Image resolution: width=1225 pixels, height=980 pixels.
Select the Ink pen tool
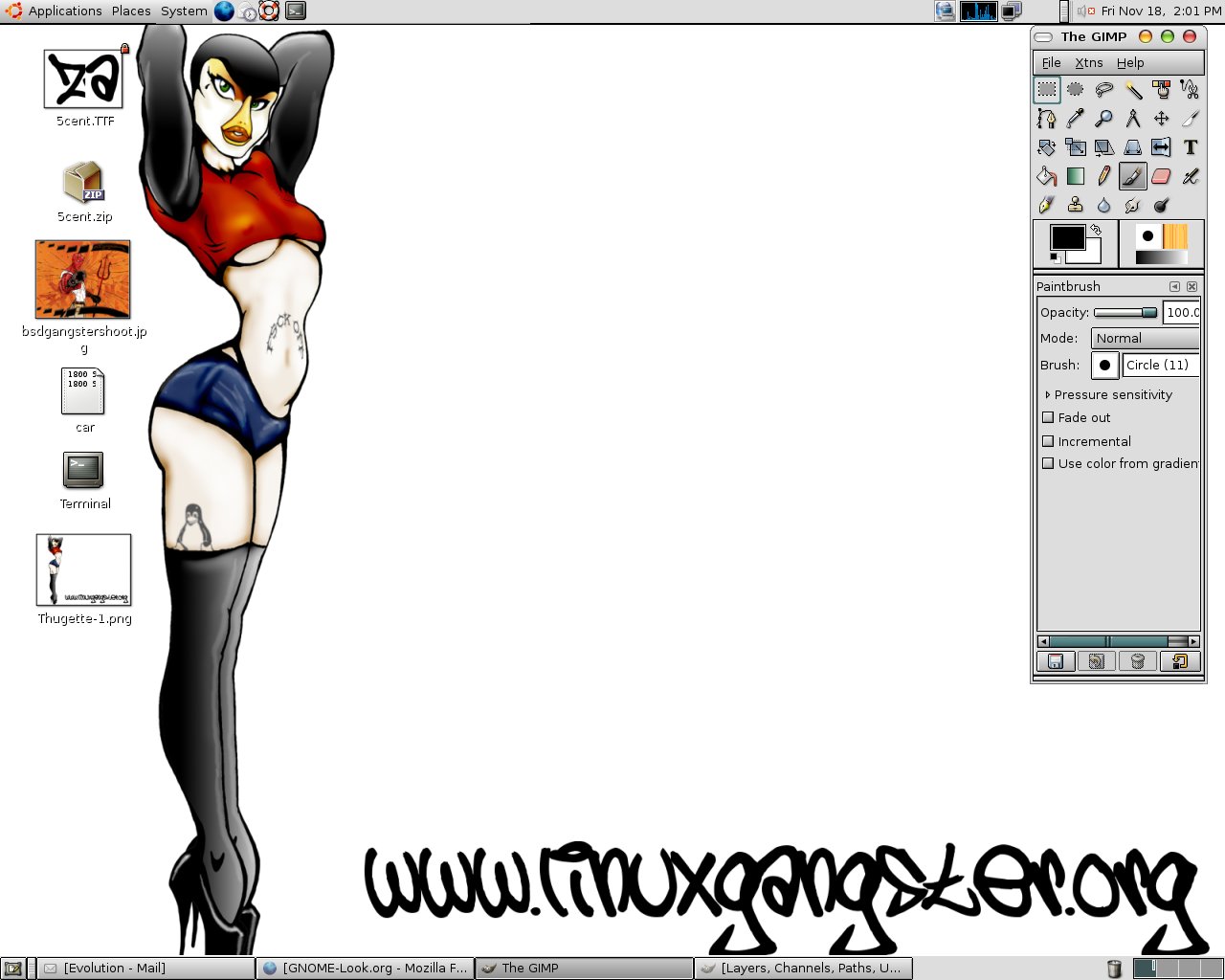[x=1047, y=205]
